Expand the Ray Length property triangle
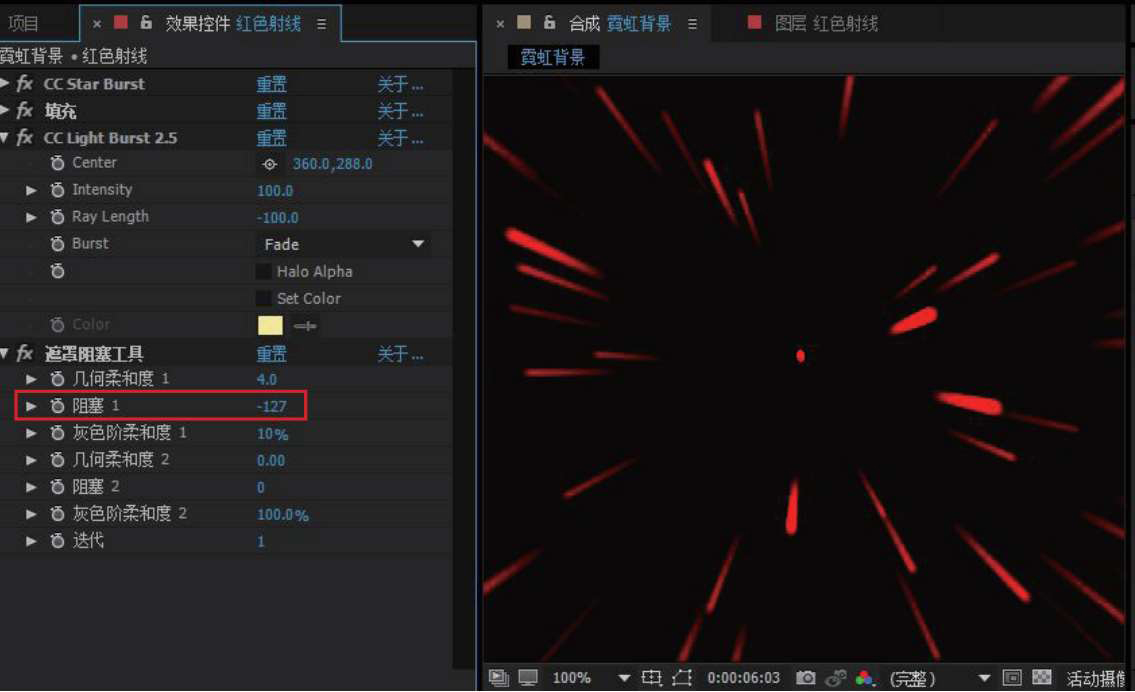This screenshot has height=692, width=1135. click(x=31, y=217)
